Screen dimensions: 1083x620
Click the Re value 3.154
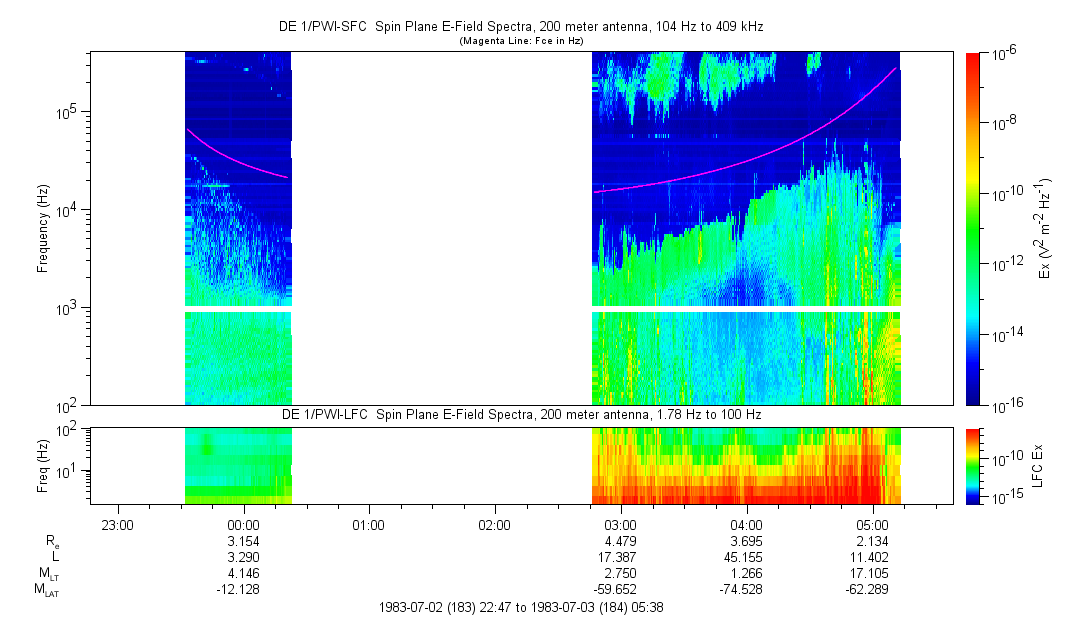pyautogui.click(x=244, y=541)
